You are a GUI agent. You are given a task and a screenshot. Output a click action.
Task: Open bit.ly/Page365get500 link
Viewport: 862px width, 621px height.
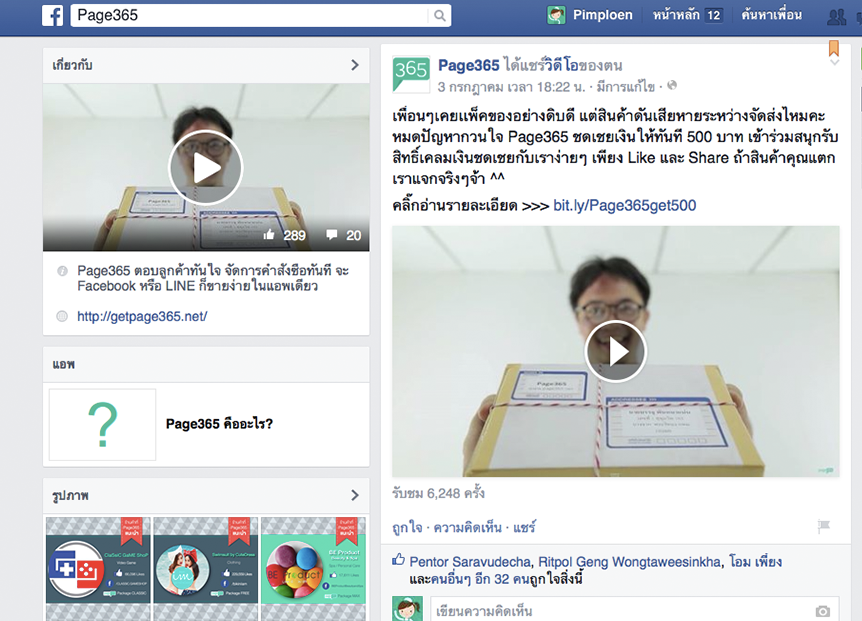point(625,206)
